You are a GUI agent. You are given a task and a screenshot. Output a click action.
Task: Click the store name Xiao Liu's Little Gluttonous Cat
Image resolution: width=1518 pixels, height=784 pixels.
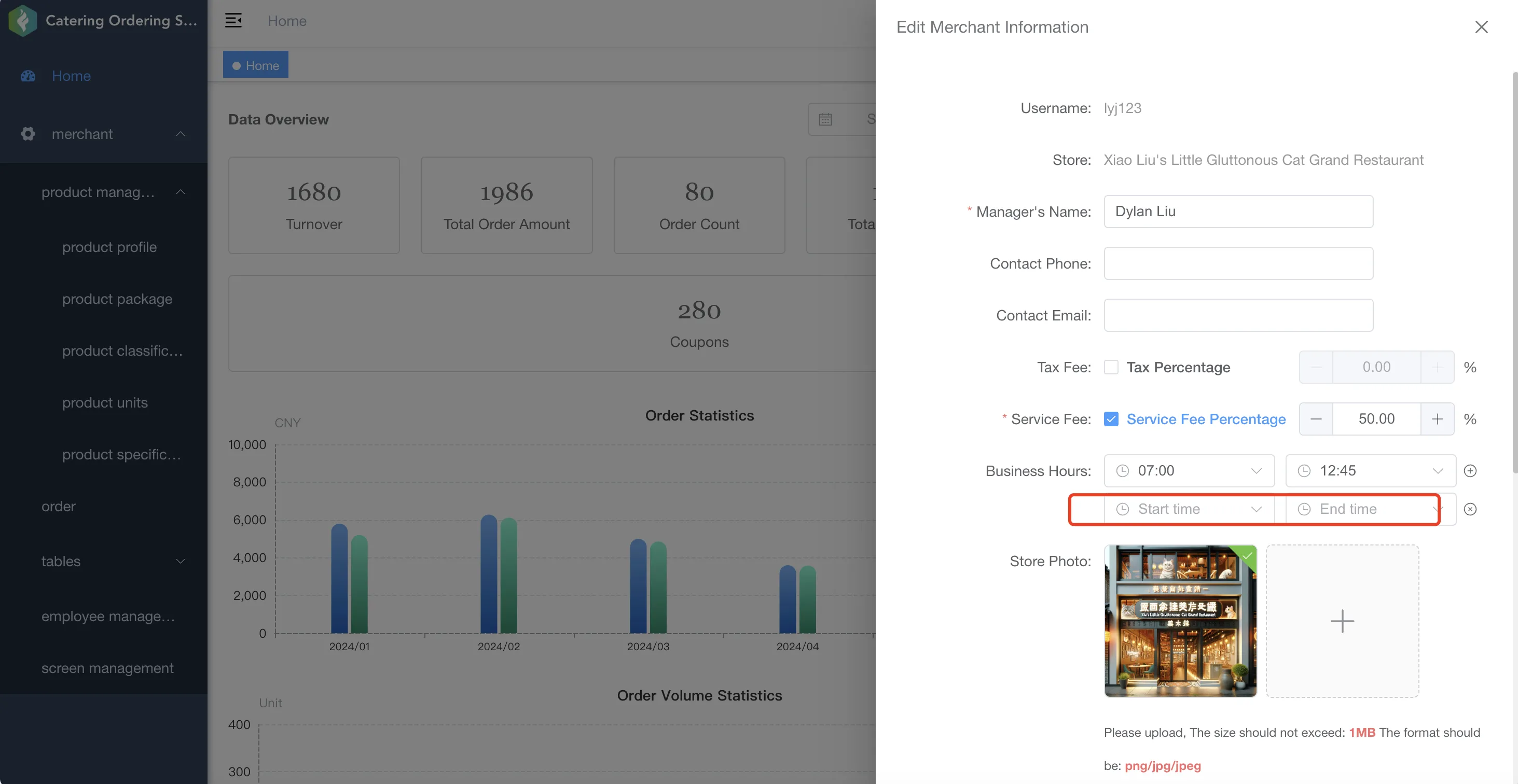coord(1263,160)
